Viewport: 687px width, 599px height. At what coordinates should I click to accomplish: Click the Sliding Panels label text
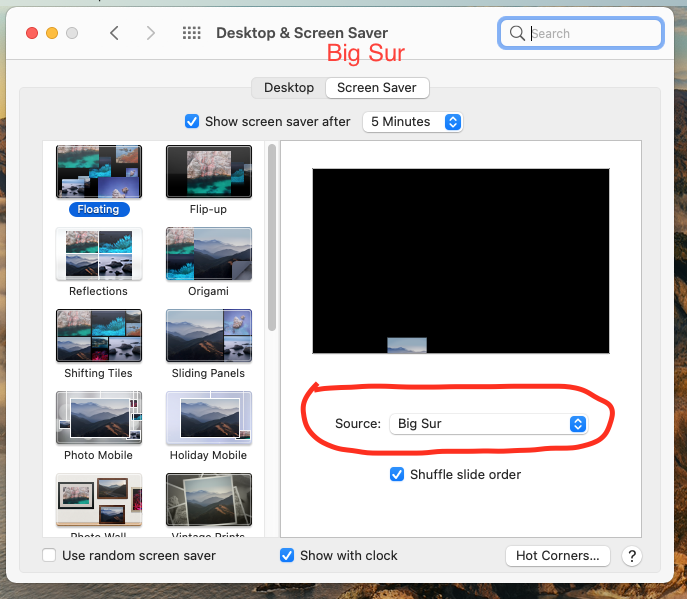click(209, 373)
